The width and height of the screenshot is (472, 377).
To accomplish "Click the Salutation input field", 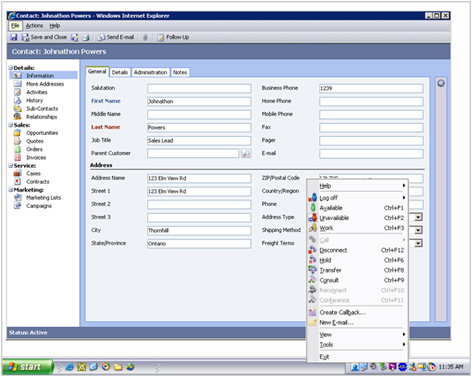I will pyautogui.click(x=199, y=88).
